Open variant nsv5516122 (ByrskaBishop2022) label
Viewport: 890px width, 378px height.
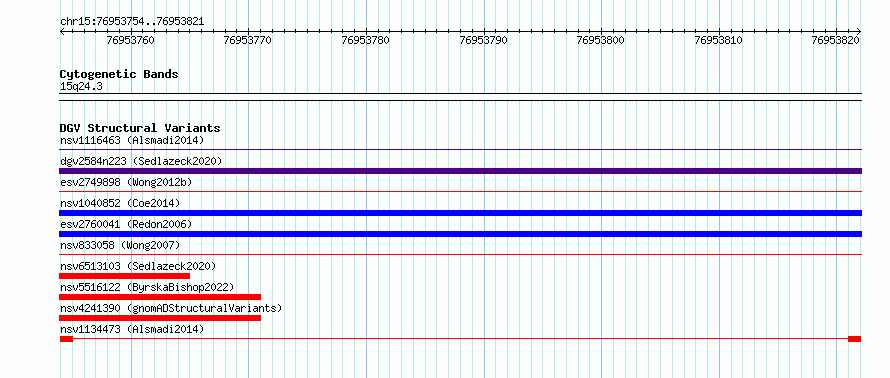[146, 287]
